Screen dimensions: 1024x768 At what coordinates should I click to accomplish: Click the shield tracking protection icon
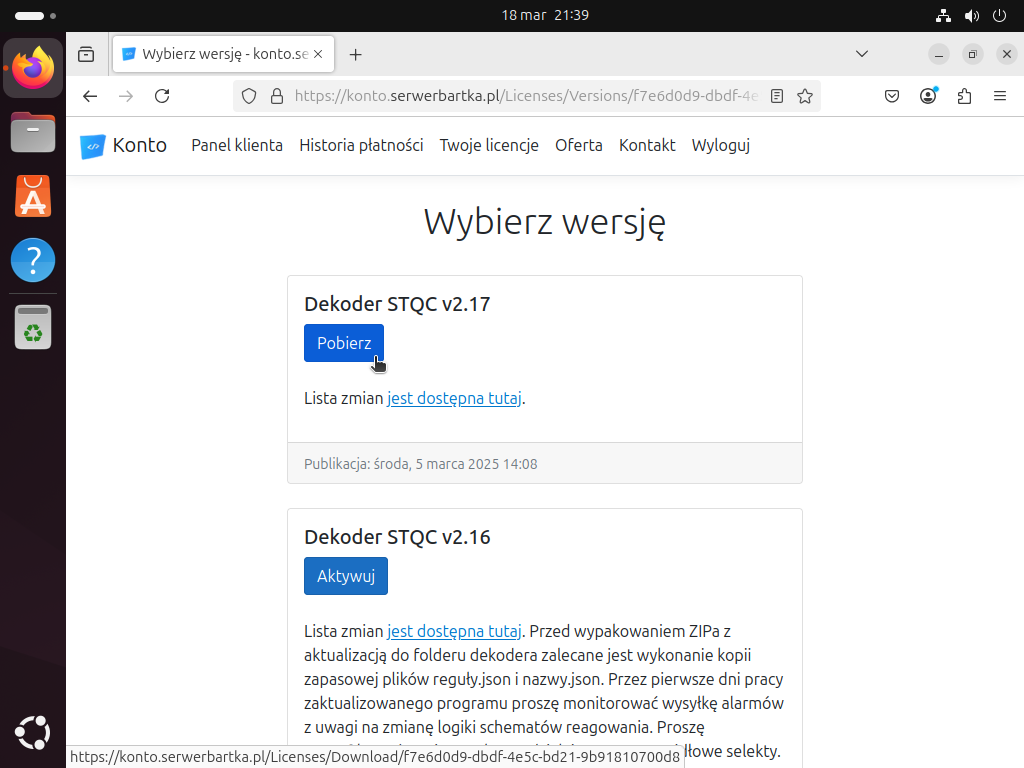(250, 96)
